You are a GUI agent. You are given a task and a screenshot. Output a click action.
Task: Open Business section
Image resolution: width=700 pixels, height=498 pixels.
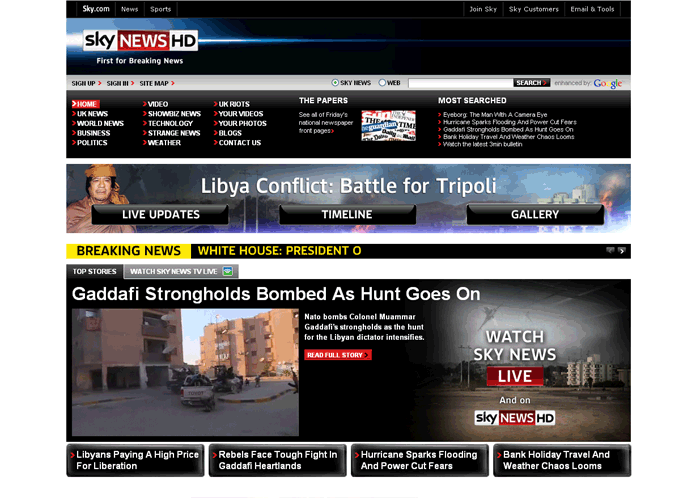[x=91, y=133]
